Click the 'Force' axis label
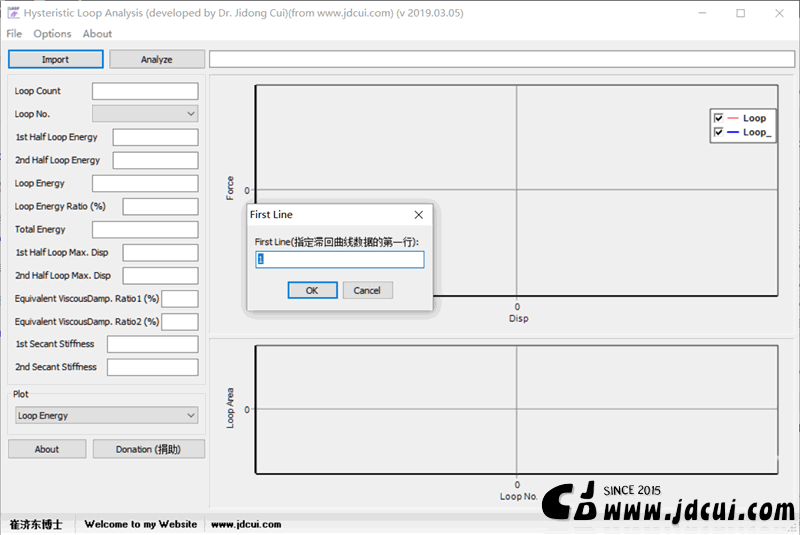This screenshot has width=800, height=535. tap(230, 188)
